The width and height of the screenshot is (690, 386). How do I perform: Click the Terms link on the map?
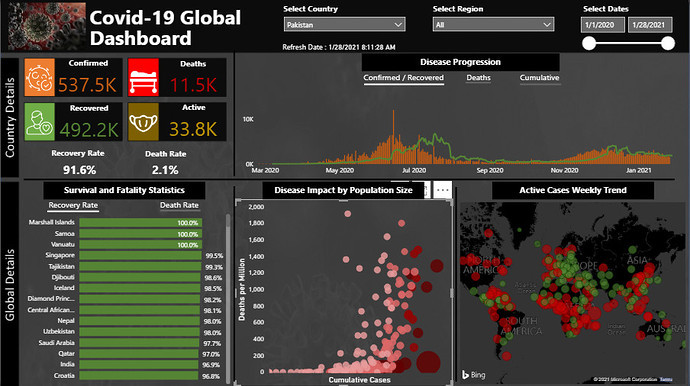pyautogui.click(x=666, y=379)
